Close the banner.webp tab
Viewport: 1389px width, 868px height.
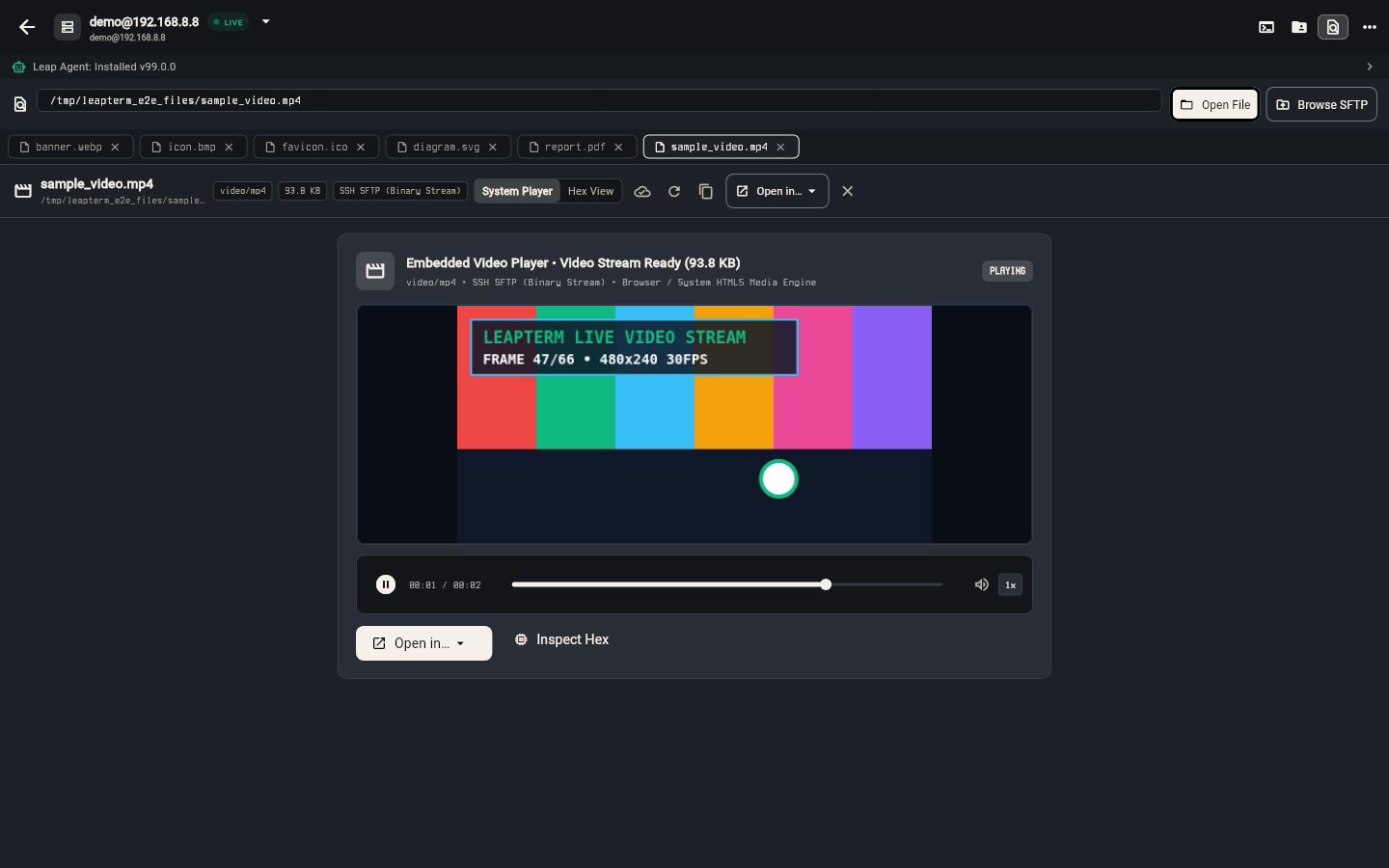(x=115, y=147)
